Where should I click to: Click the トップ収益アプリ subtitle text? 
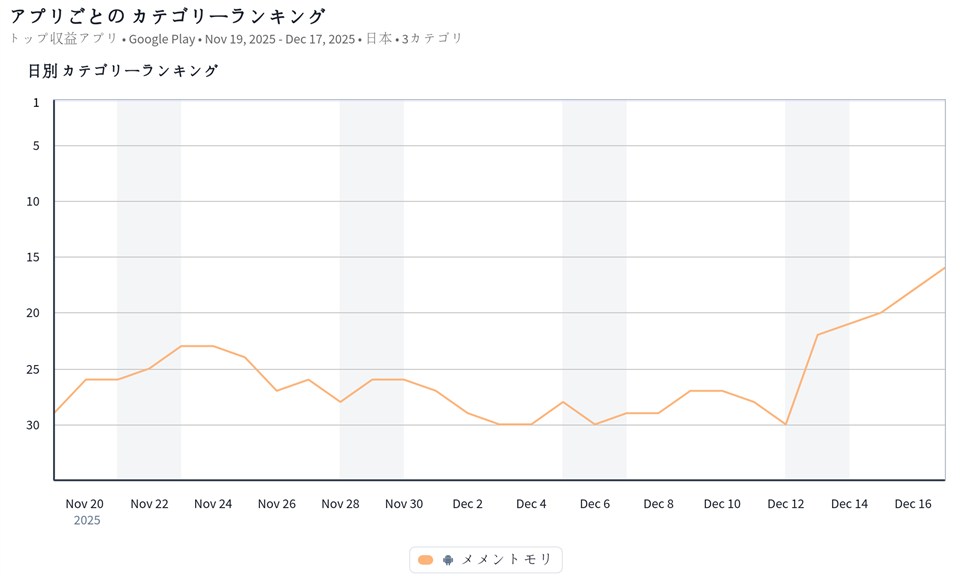coord(63,39)
